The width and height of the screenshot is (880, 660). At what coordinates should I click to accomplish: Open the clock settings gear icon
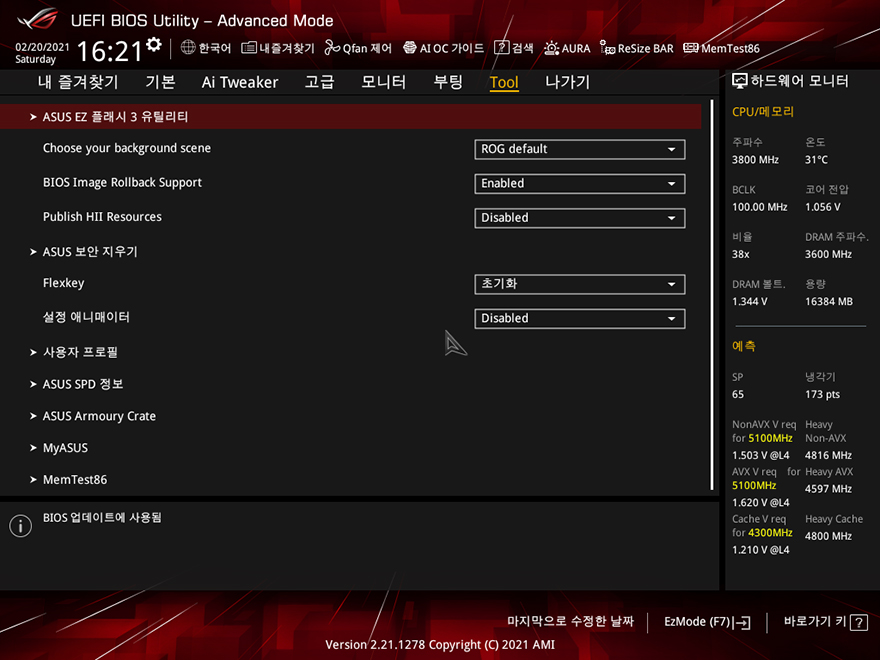[154, 44]
